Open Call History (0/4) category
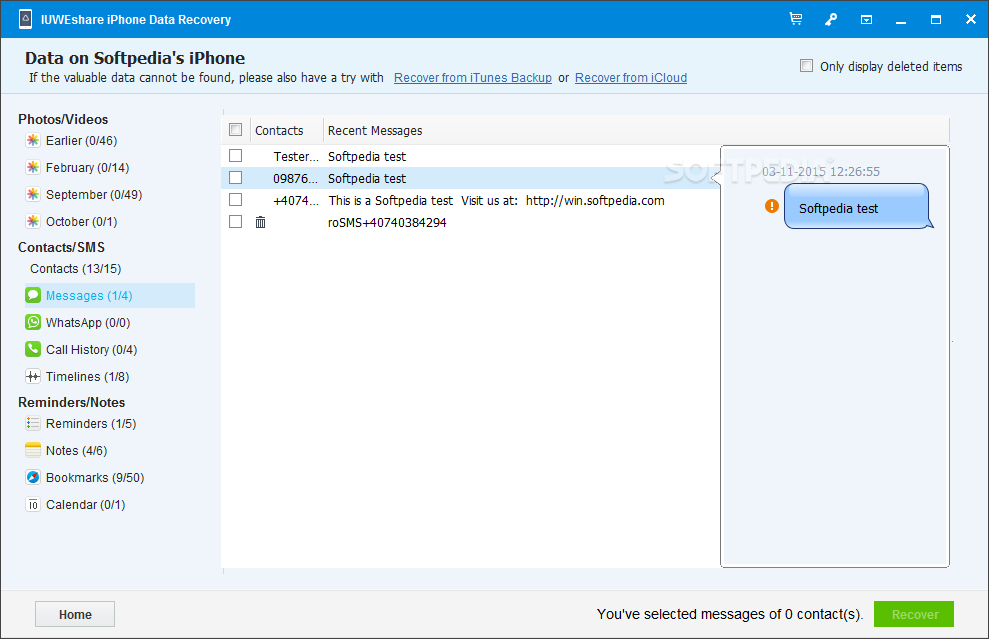 (91, 350)
